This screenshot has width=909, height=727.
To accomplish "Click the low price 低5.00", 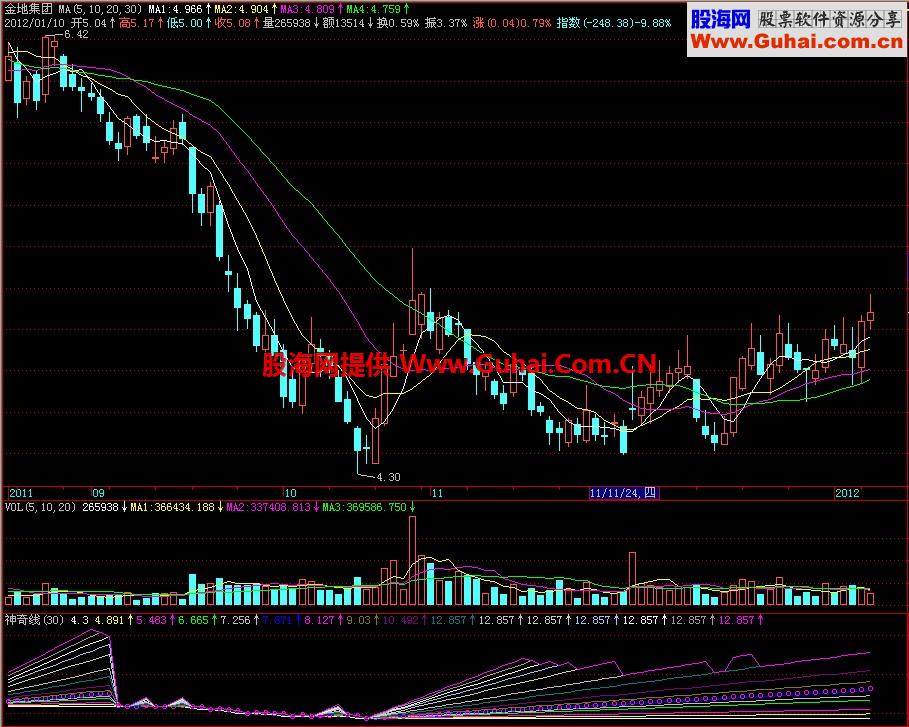I will coord(185,23).
